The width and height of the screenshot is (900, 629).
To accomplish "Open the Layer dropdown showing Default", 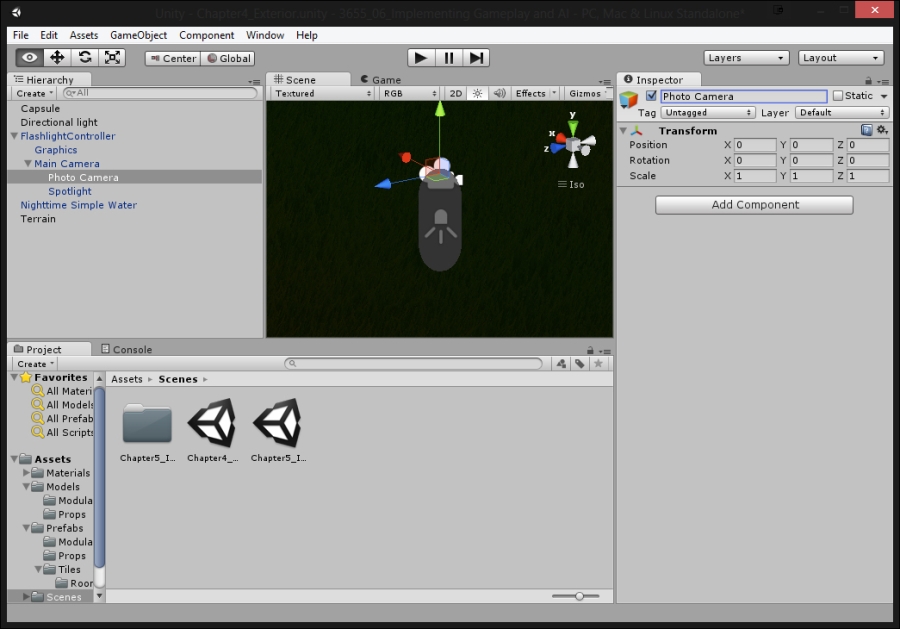I will point(842,113).
